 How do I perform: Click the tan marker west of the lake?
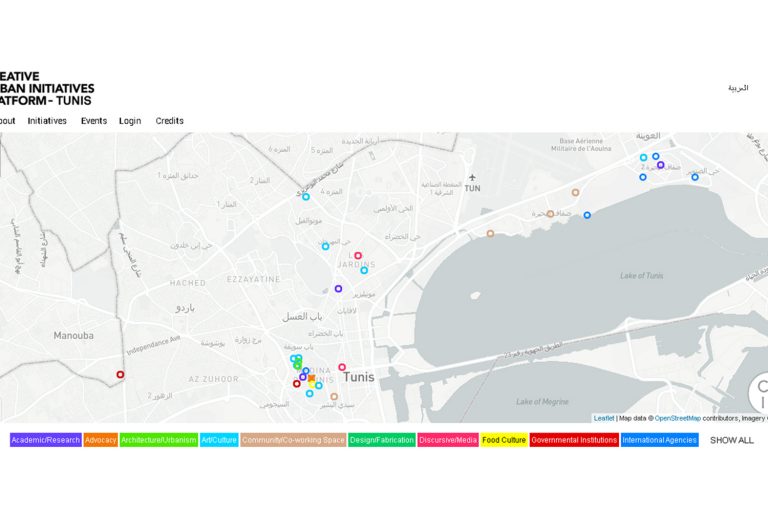(490, 233)
